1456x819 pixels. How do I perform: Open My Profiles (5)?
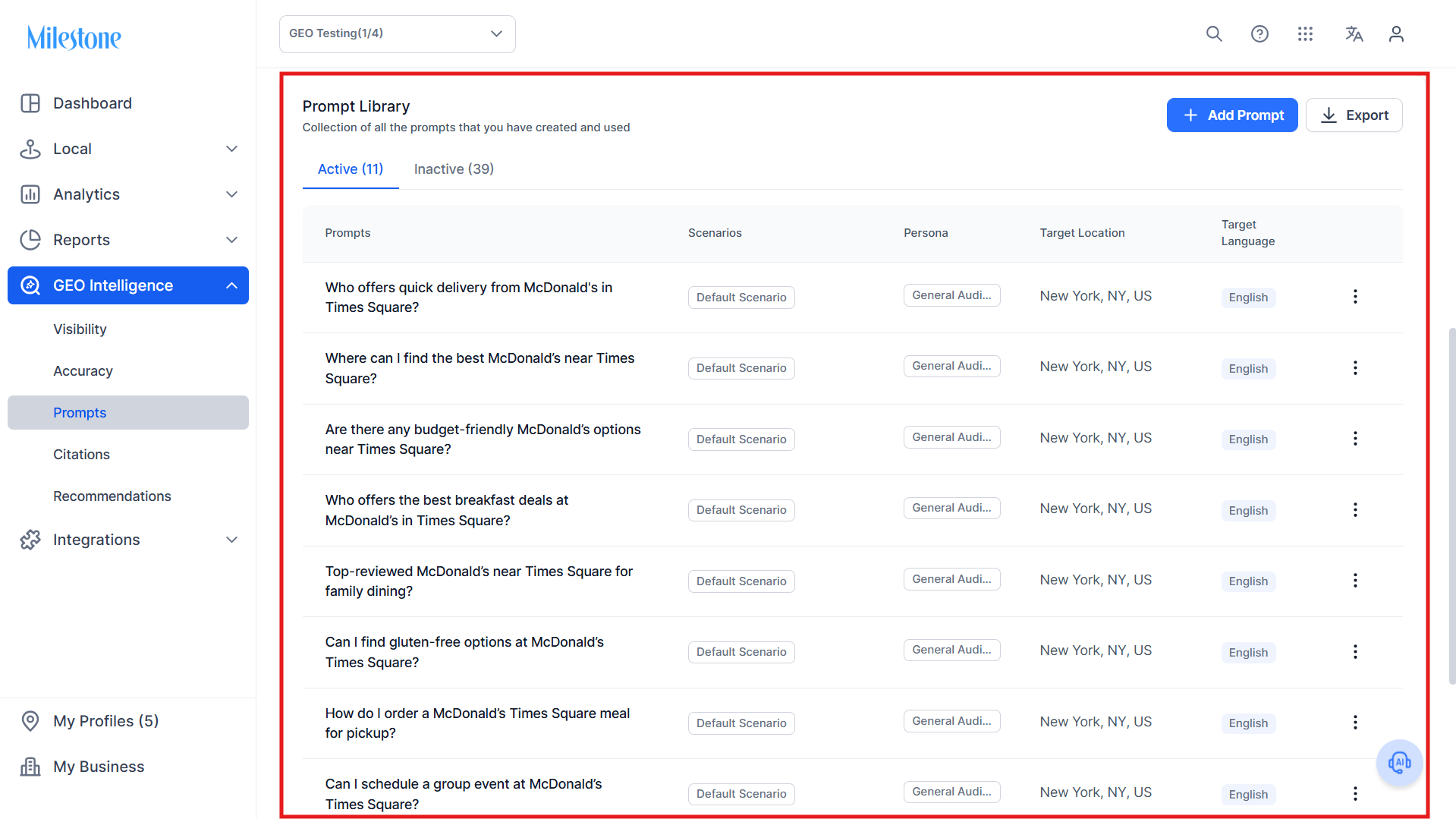click(x=106, y=721)
